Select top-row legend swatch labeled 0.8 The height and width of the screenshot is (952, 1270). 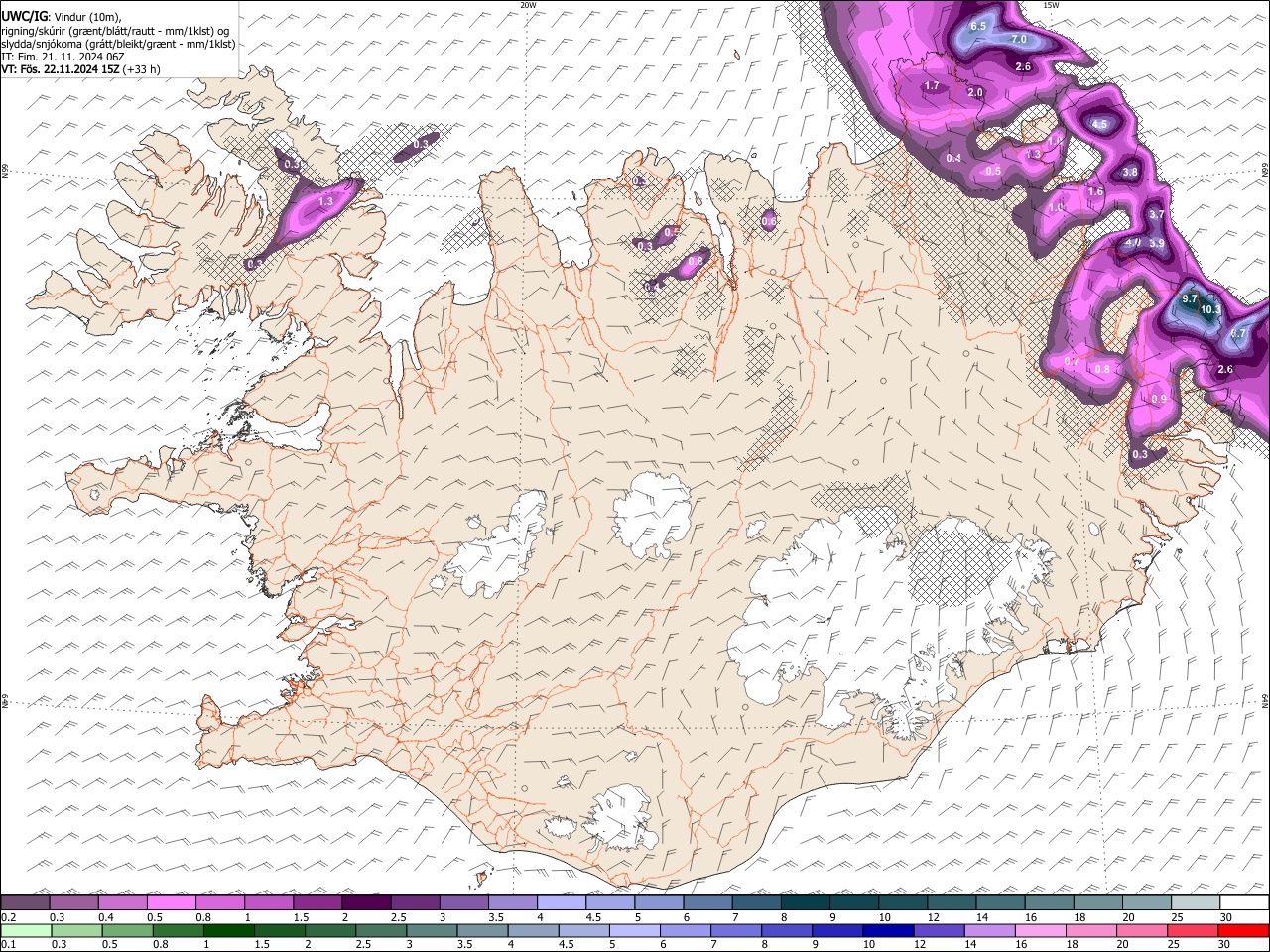point(219,903)
